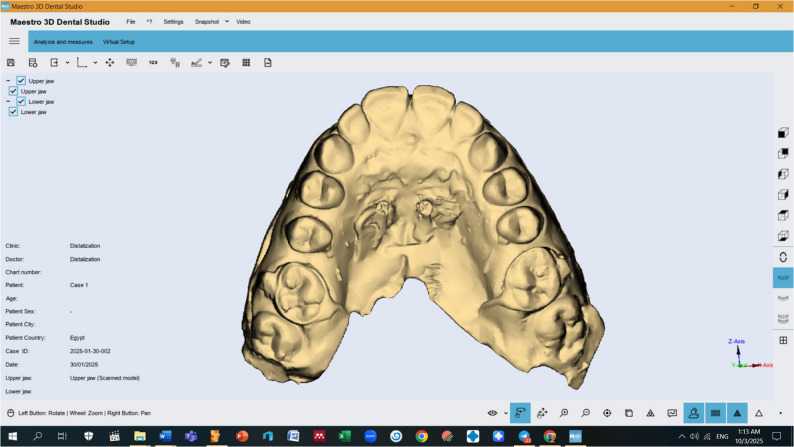Open Telegram from the taskbar
This screenshot has width=794, height=447.
(524, 436)
